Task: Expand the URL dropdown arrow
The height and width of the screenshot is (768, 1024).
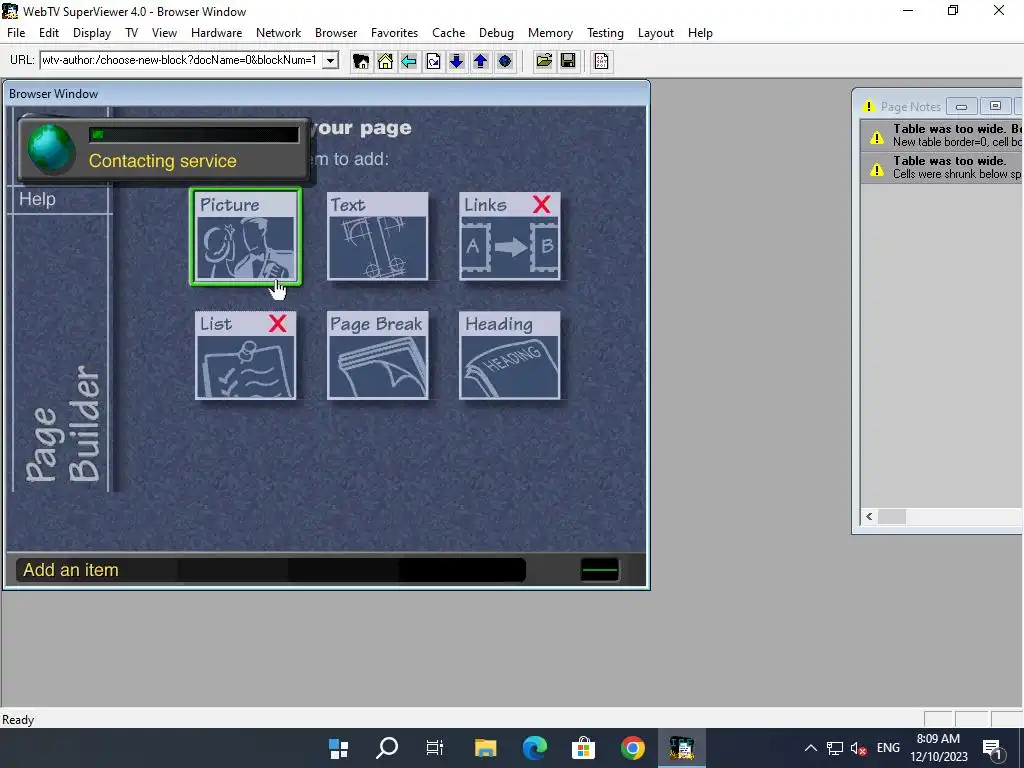Action: pyautogui.click(x=330, y=61)
